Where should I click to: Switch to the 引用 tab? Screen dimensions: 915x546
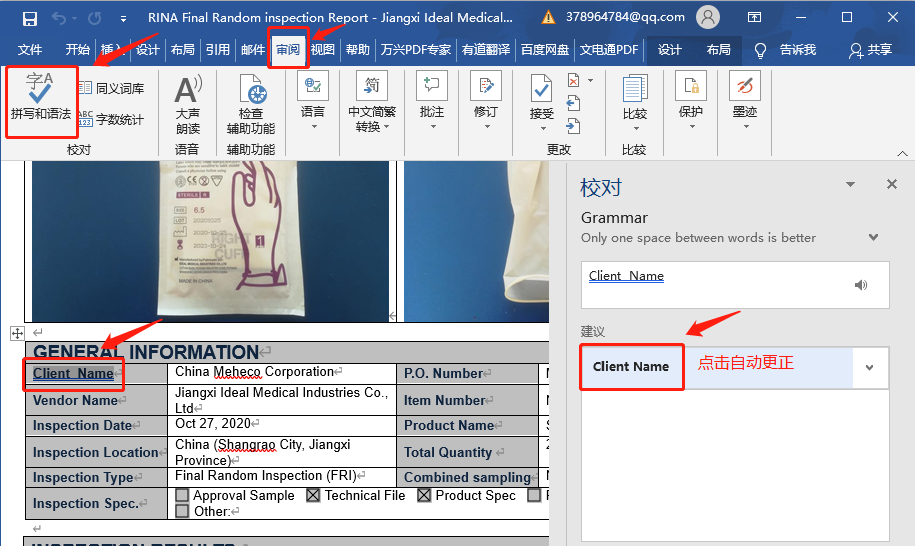coord(218,50)
